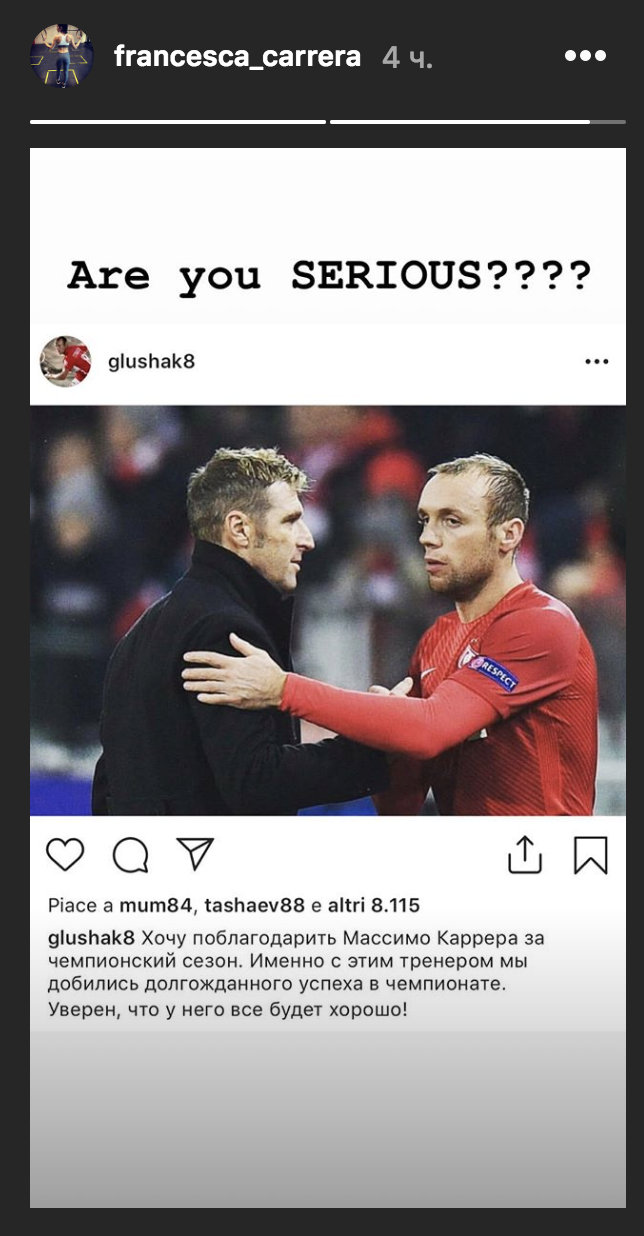644x1236 pixels.
Task: Tap the francesca_carrera profile avatar
Action: 62,57
